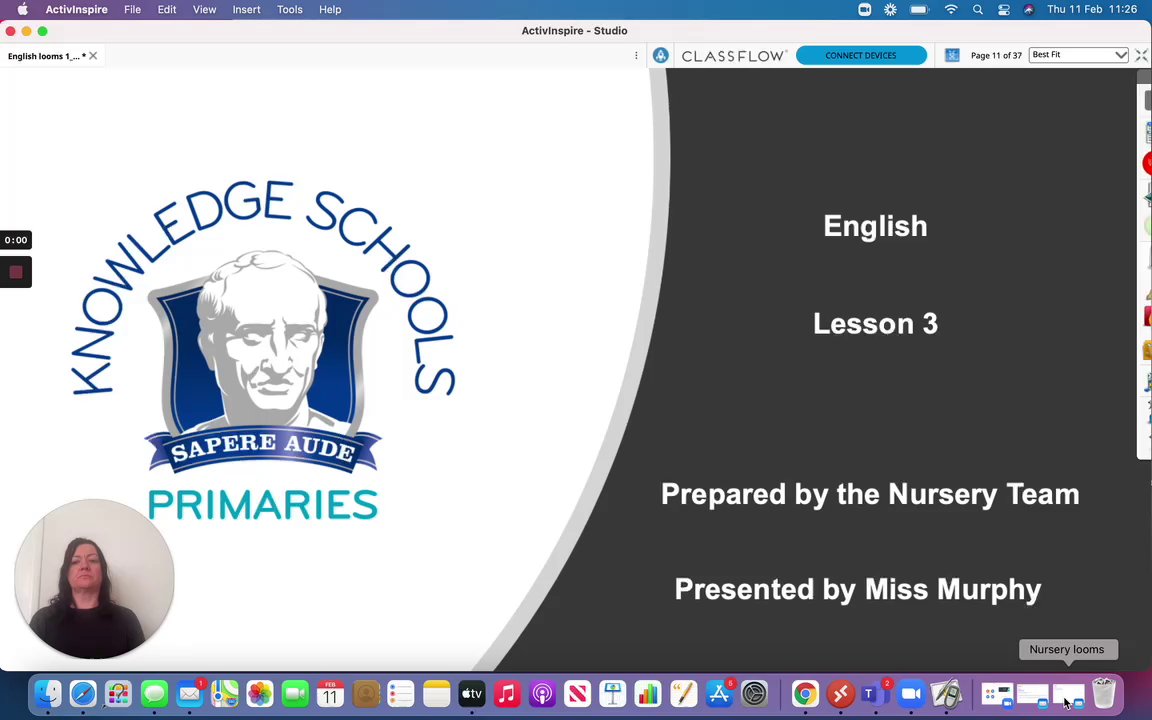The width and height of the screenshot is (1152, 720).
Task: Open Messages from the Dock
Action: point(154,694)
